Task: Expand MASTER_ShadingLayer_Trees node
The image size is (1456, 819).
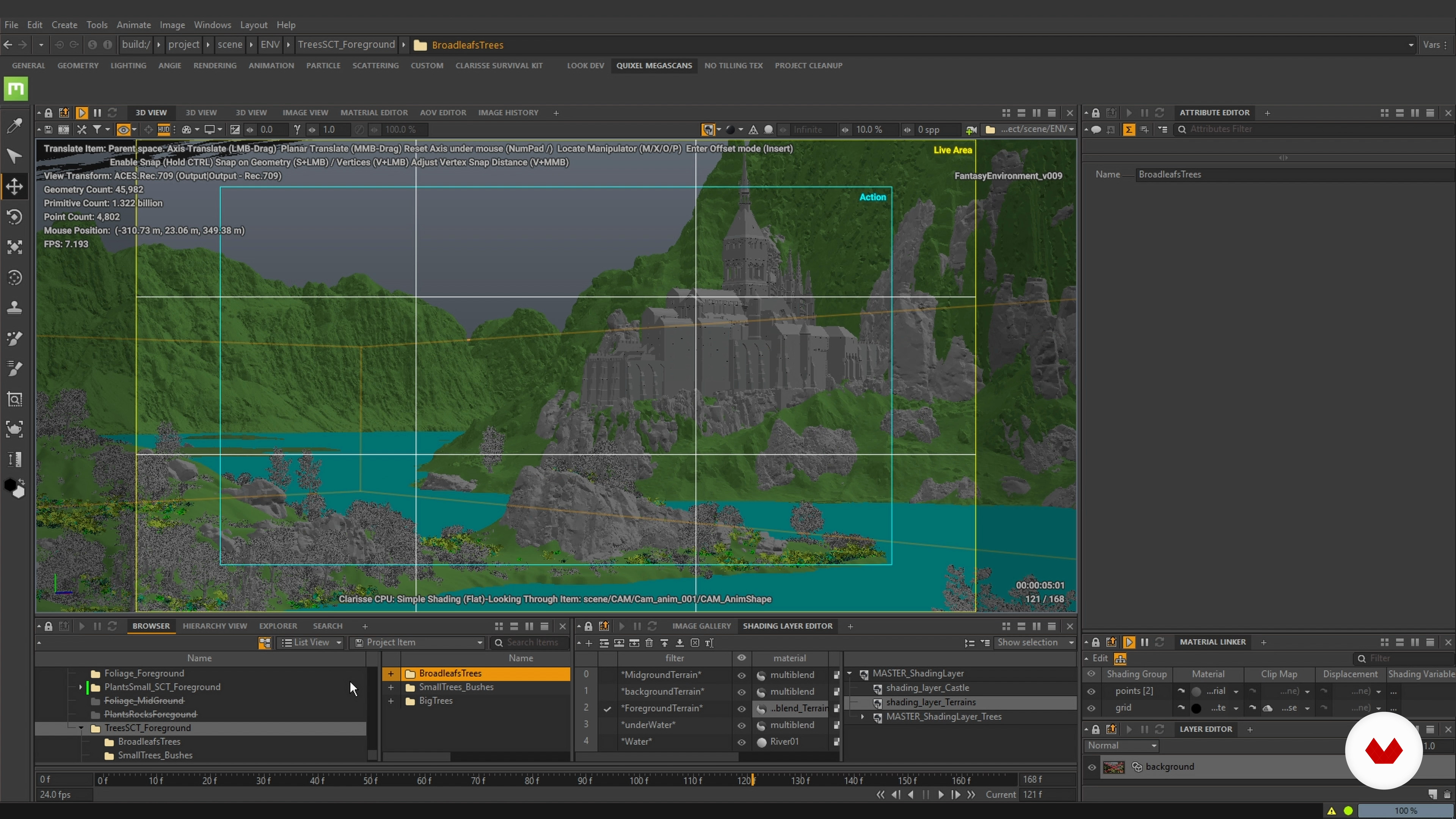Action: tap(863, 717)
